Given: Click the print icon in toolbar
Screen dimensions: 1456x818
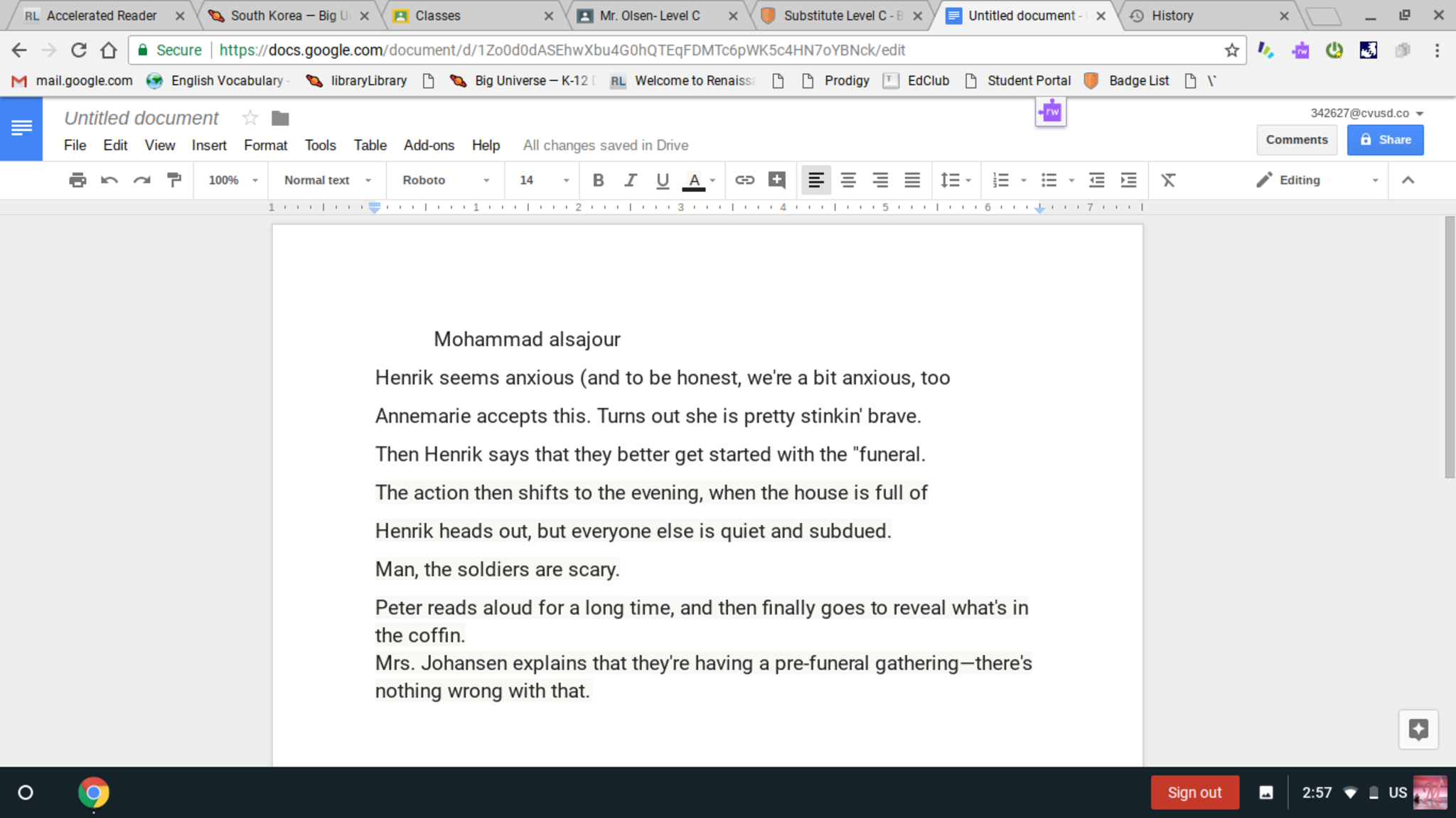Looking at the screenshot, I should click(77, 181).
